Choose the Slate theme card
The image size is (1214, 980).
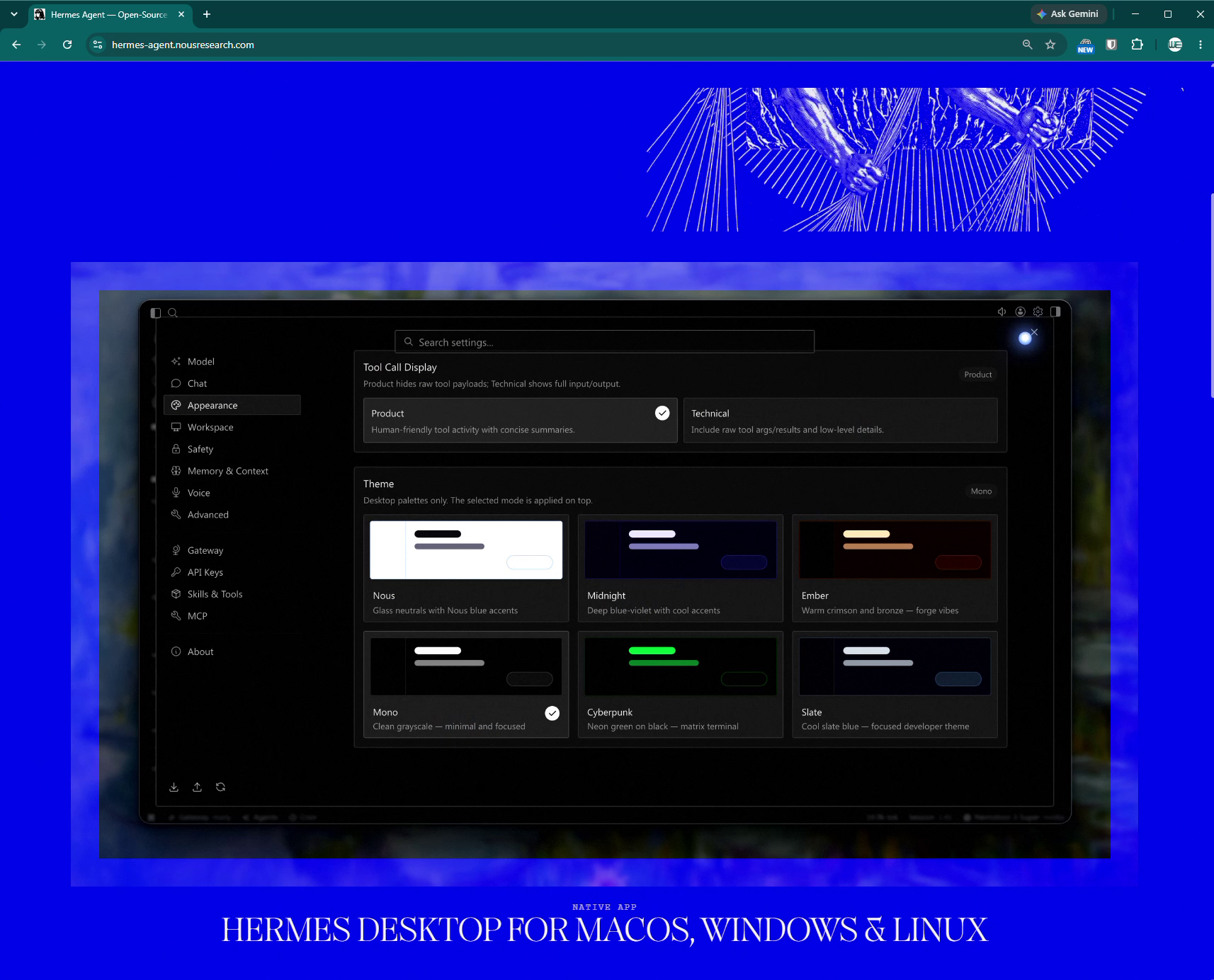[x=895, y=685]
